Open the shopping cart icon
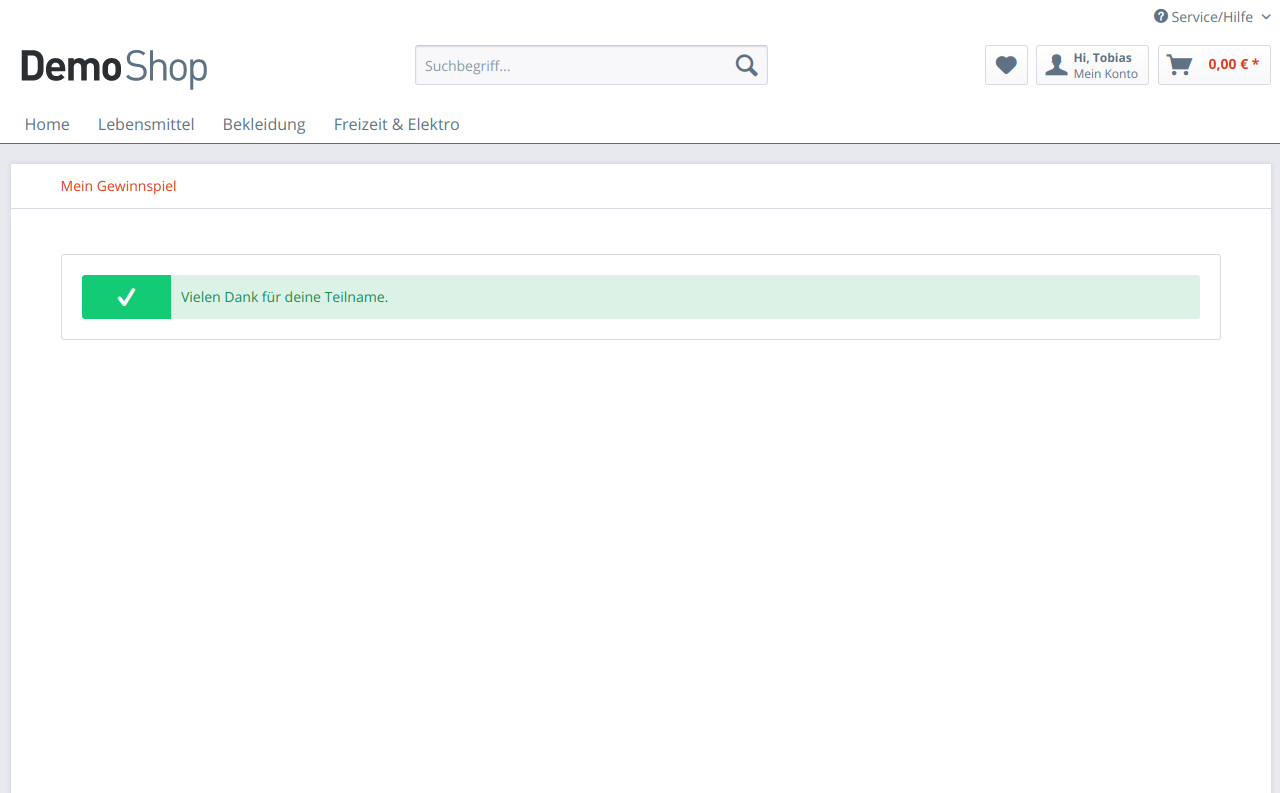Screen dimensions: 1280x793 click(1180, 65)
